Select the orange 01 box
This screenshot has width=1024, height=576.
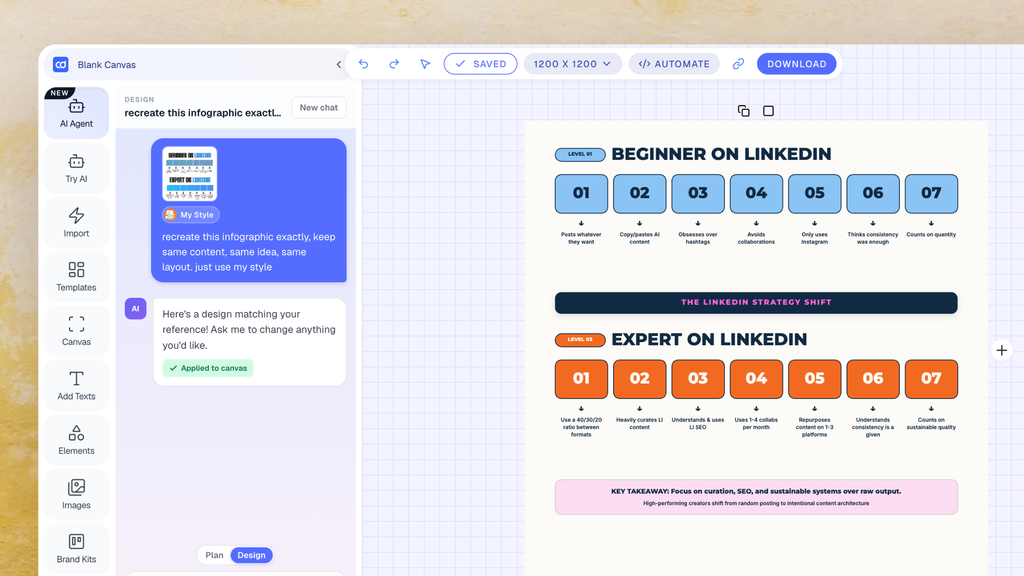click(581, 379)
